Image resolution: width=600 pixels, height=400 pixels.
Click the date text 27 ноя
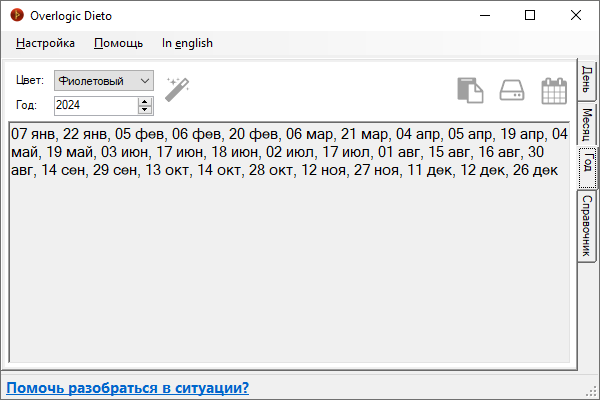click(x=376, y=170)
